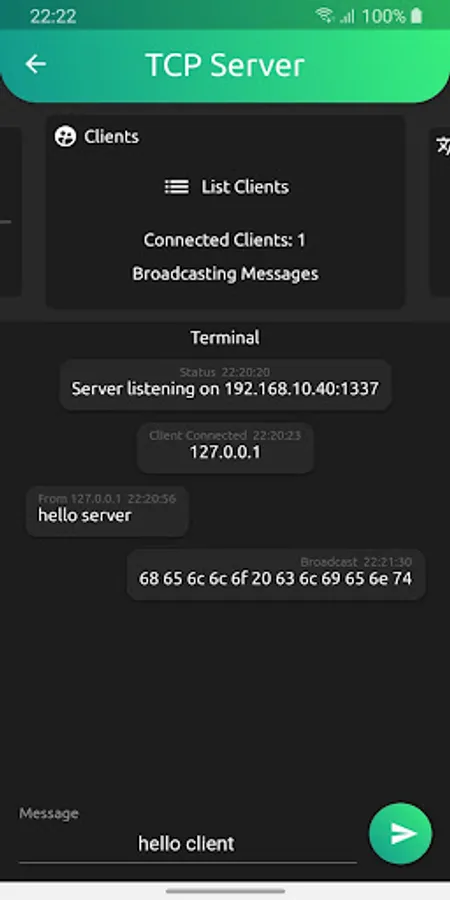450x900 pixels.
Task: Select the Client Connected 127.0.0.1 bubble
Action: (225, 448)
